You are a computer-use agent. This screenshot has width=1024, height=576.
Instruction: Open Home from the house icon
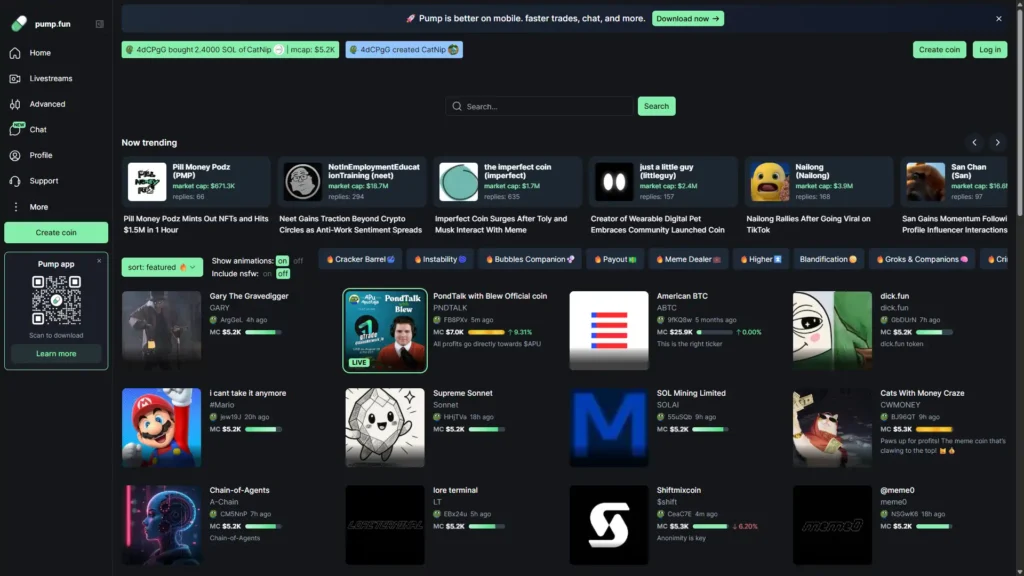pyautogui.click(x=15, y=53)
